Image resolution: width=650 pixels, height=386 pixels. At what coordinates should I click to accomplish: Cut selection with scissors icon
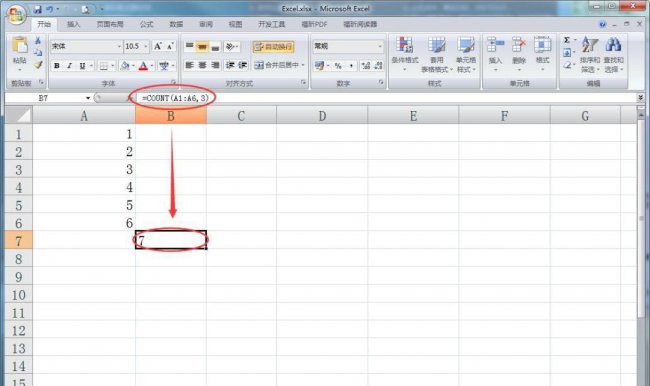point(38,40)
